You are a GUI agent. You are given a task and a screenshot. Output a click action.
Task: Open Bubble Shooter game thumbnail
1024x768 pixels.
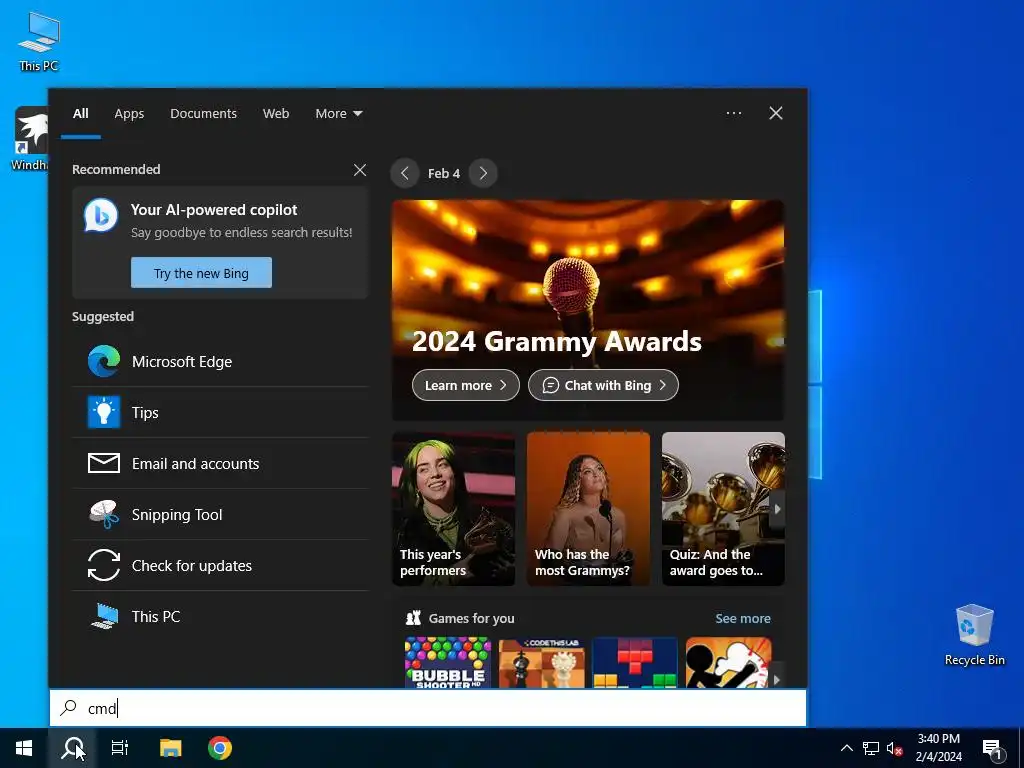pos(448,662)
